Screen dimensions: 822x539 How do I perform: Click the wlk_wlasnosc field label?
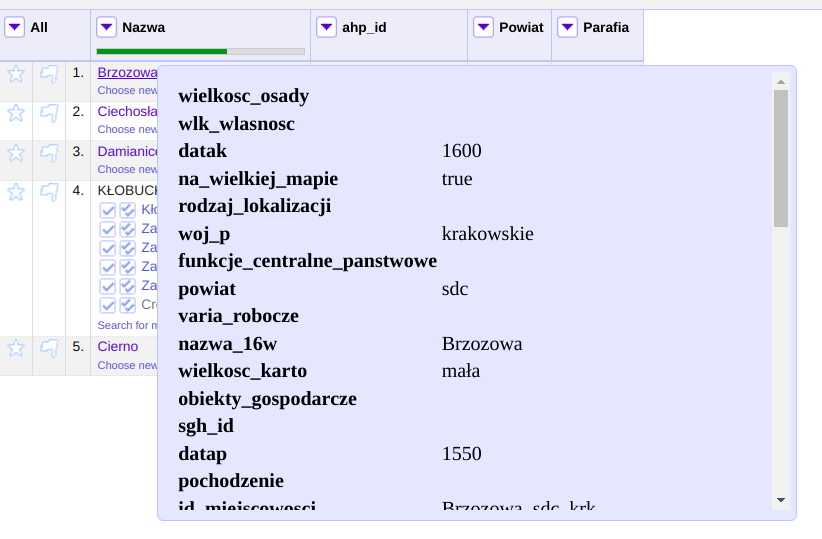(x=236, y=124)
